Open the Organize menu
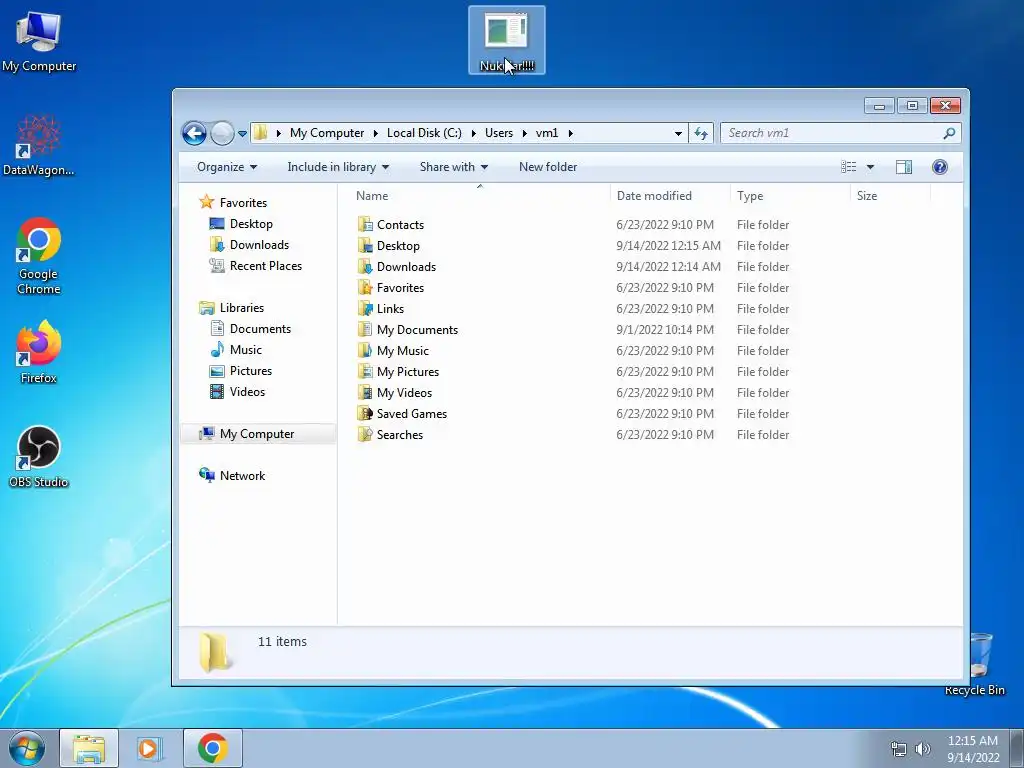The height and width of the screenshot is (768, 1024). 227,167
